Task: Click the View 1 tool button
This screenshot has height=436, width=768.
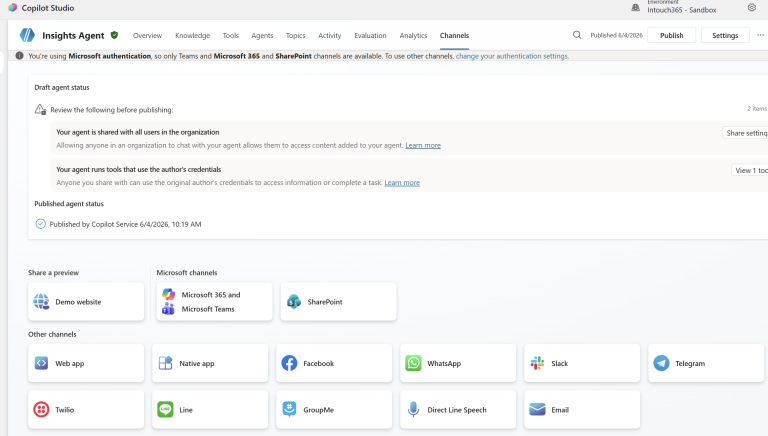Action: coord(750,170)
